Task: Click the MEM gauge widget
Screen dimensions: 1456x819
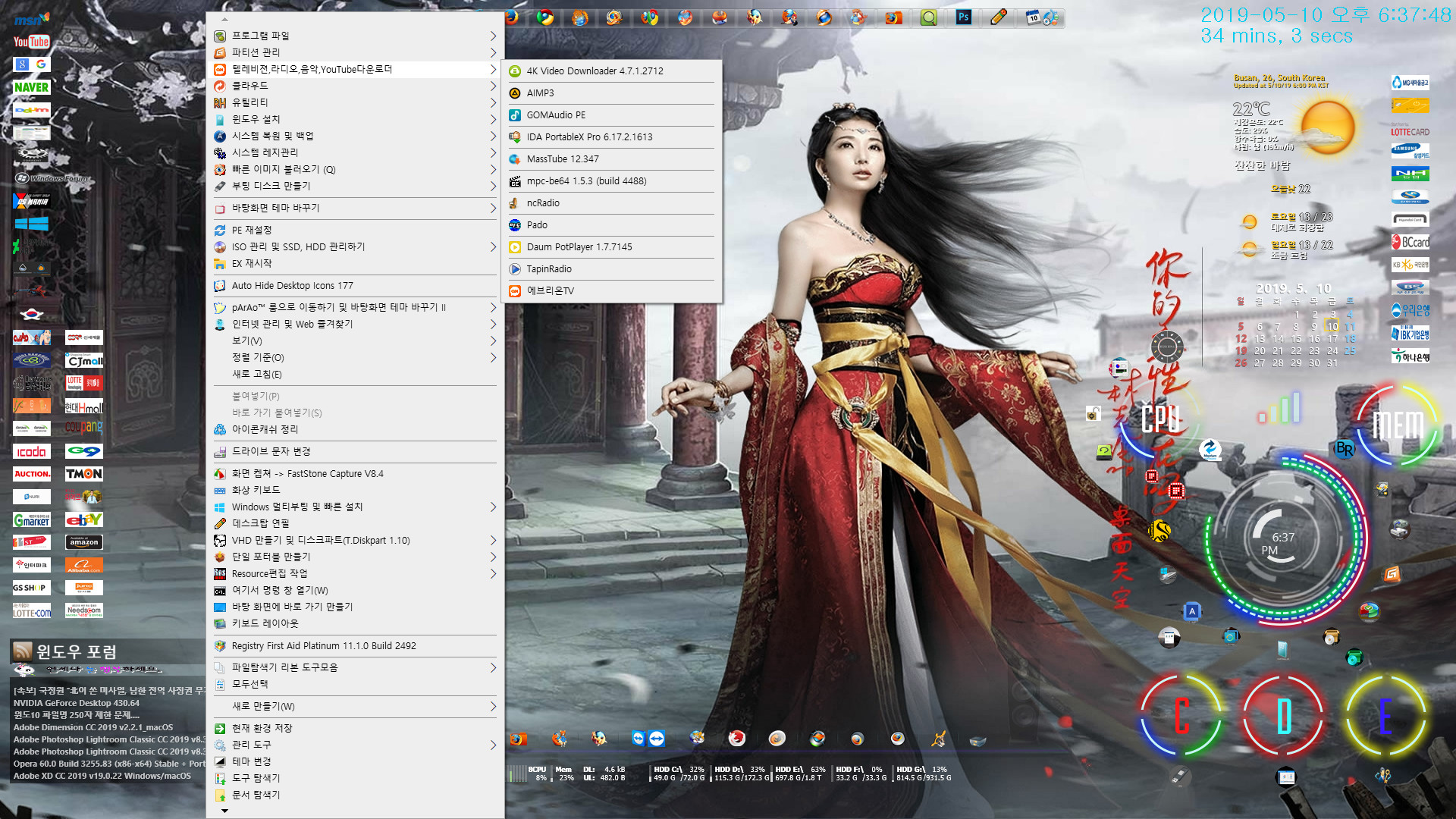Action: 1398,425
